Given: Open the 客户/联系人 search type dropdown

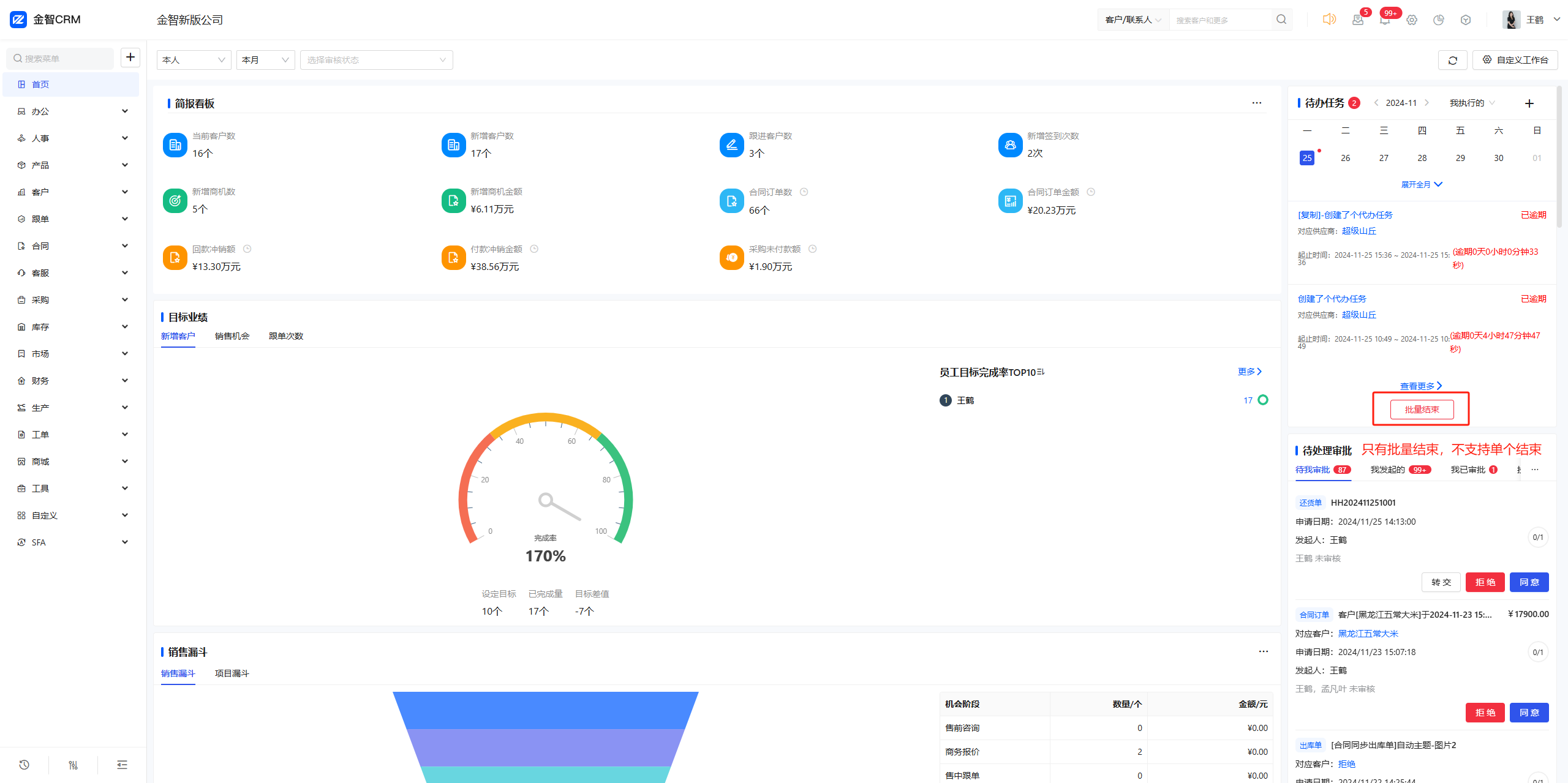Looking at the screenshot, I should [x=1133, y=20].
